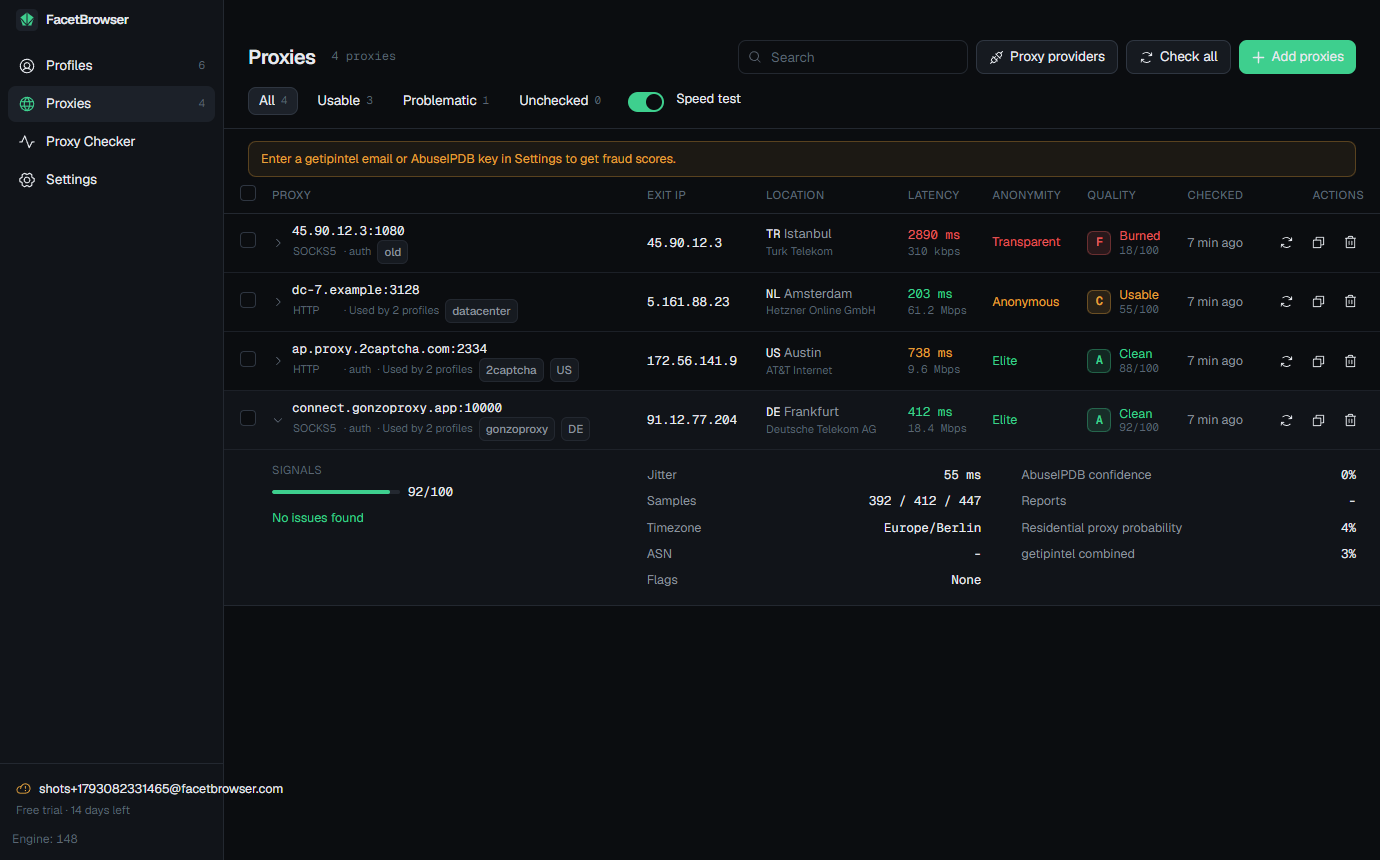This screenshot has width=1380, height=860.
Task: Expand the 45.90.12.3:1080 proxy details
Action: 278,243
